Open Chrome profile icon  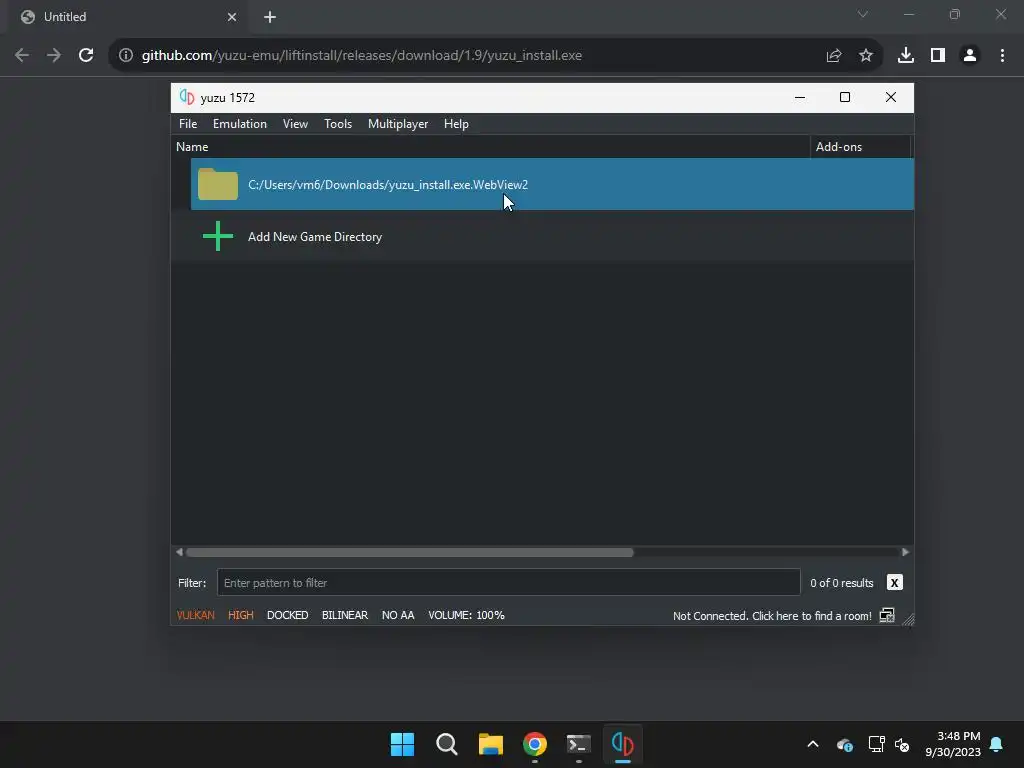(970, 56)
